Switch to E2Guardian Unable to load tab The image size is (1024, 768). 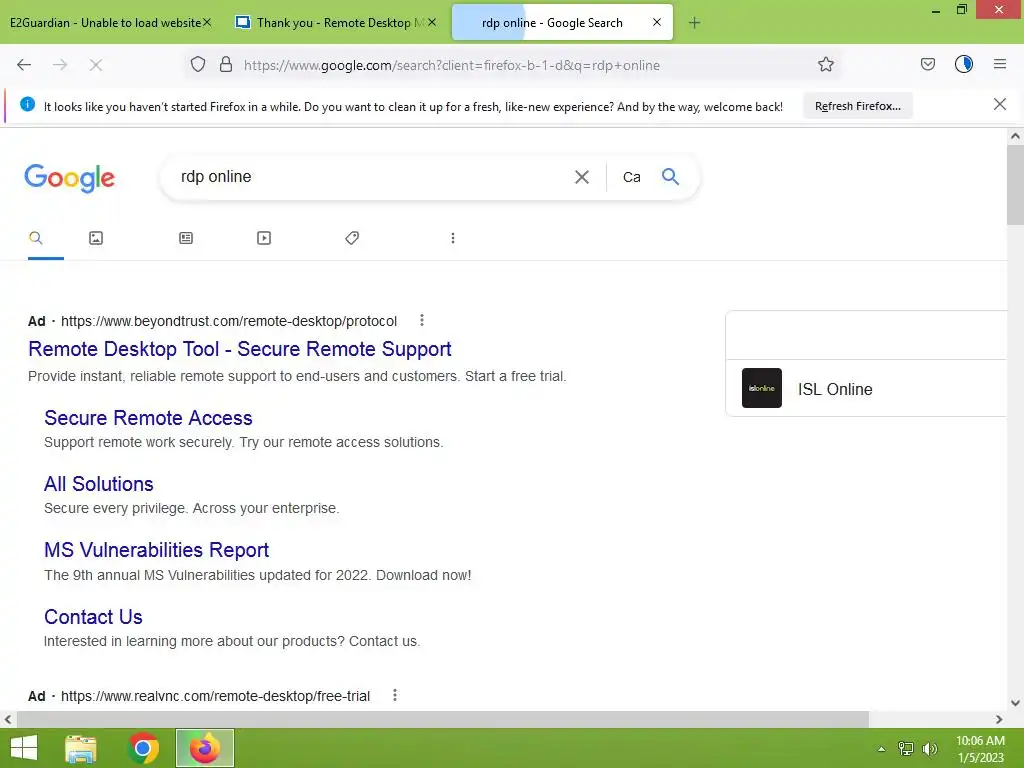point(104,23)
